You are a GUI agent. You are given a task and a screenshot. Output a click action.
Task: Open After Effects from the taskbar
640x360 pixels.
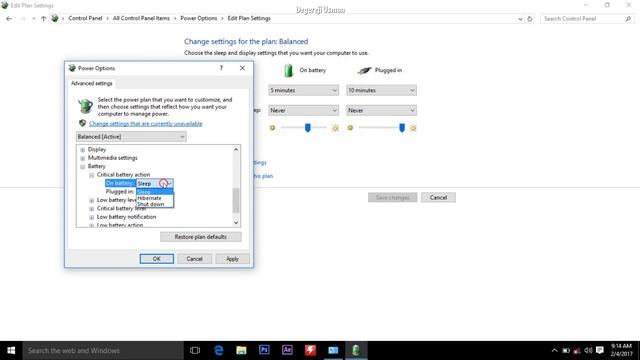(x=287, y=350)
